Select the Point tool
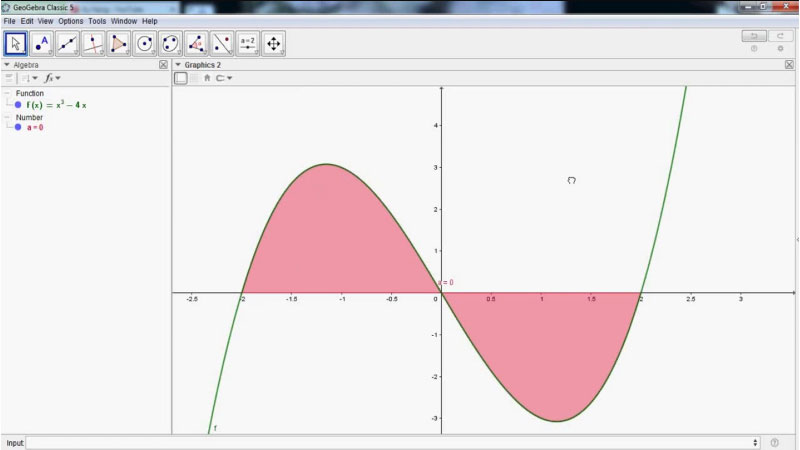Screen dimensions: 800x450 tap(42, 43)
